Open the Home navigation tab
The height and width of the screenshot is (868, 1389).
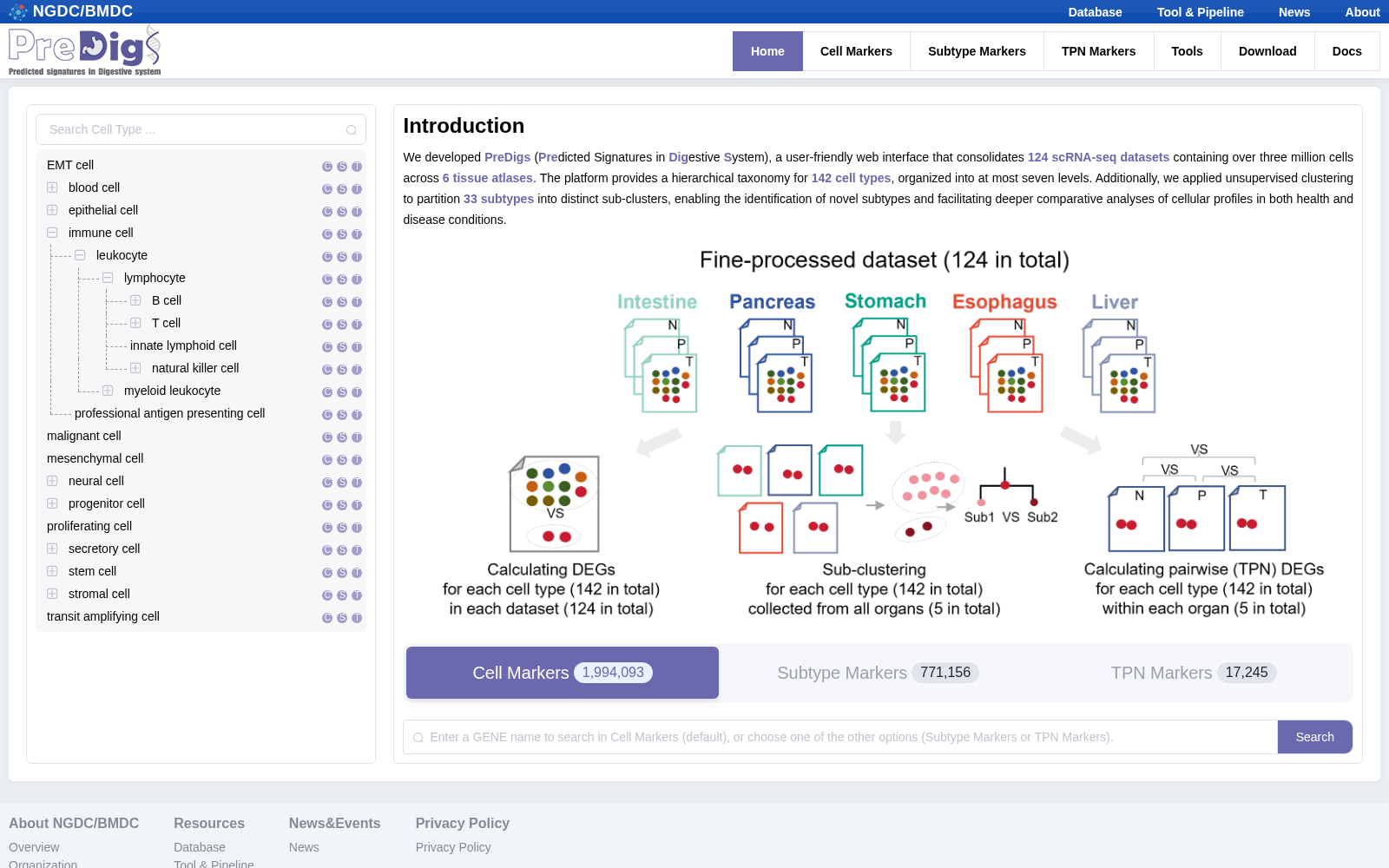[x=767, y=51]
